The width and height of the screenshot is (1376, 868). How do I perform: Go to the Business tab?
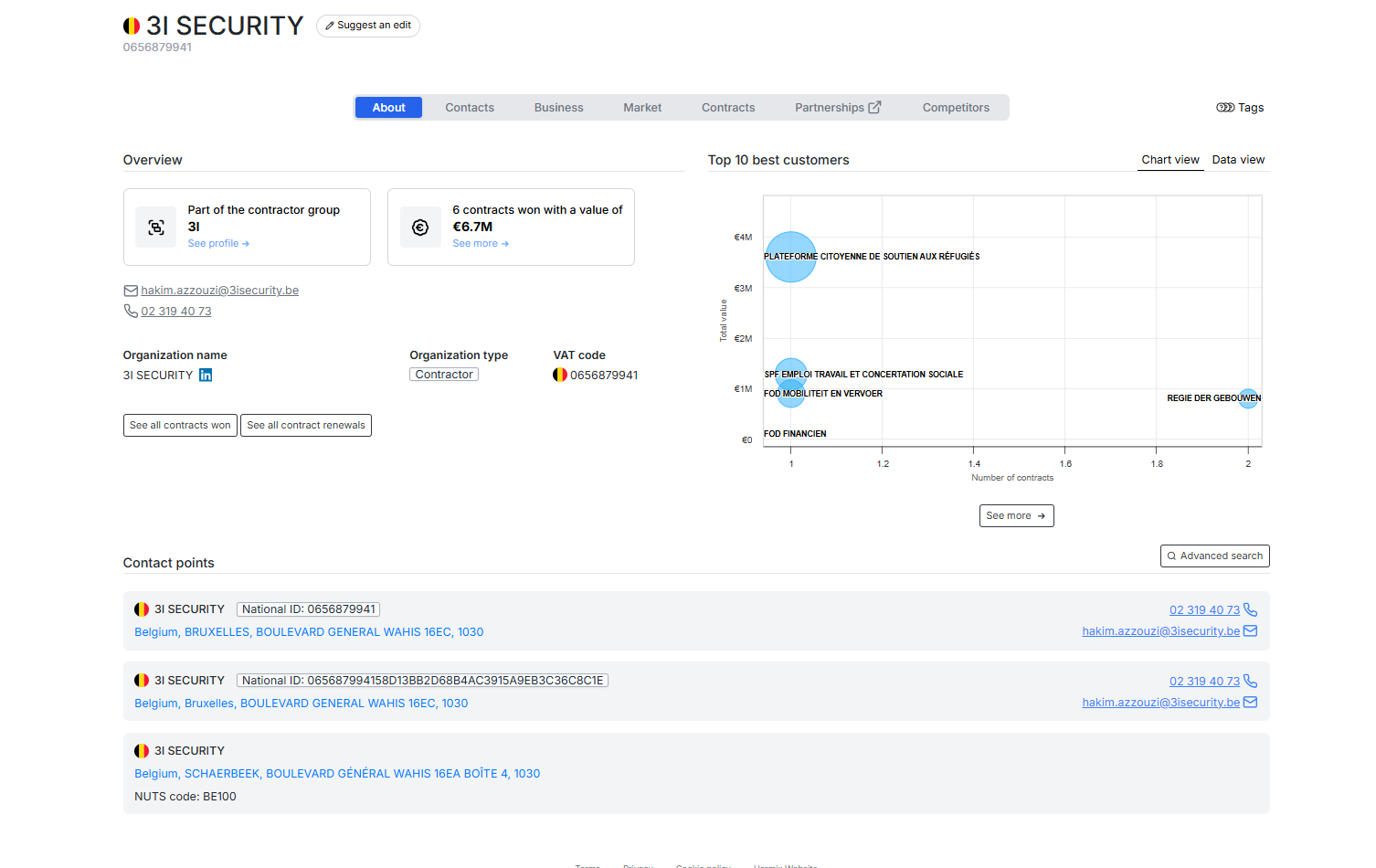coord(558,108)
